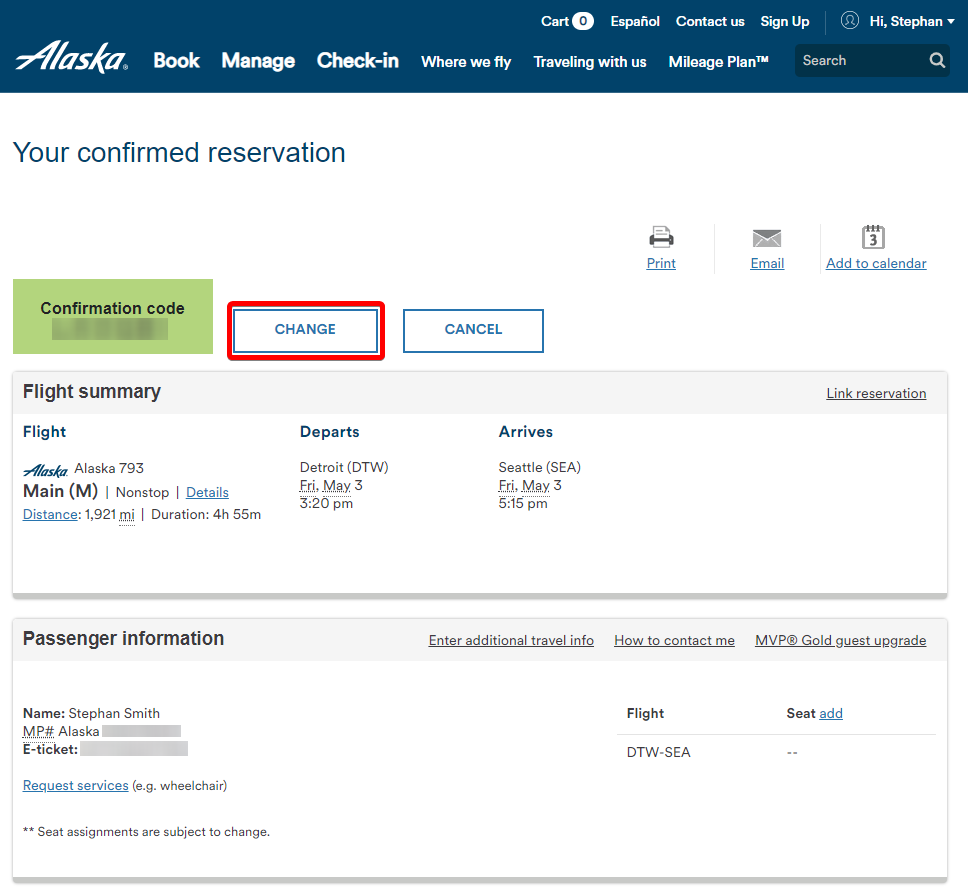The height and width of the screenshot is (893, 968).
Task: Click the Distance link
Action: [x=50, y=515]
